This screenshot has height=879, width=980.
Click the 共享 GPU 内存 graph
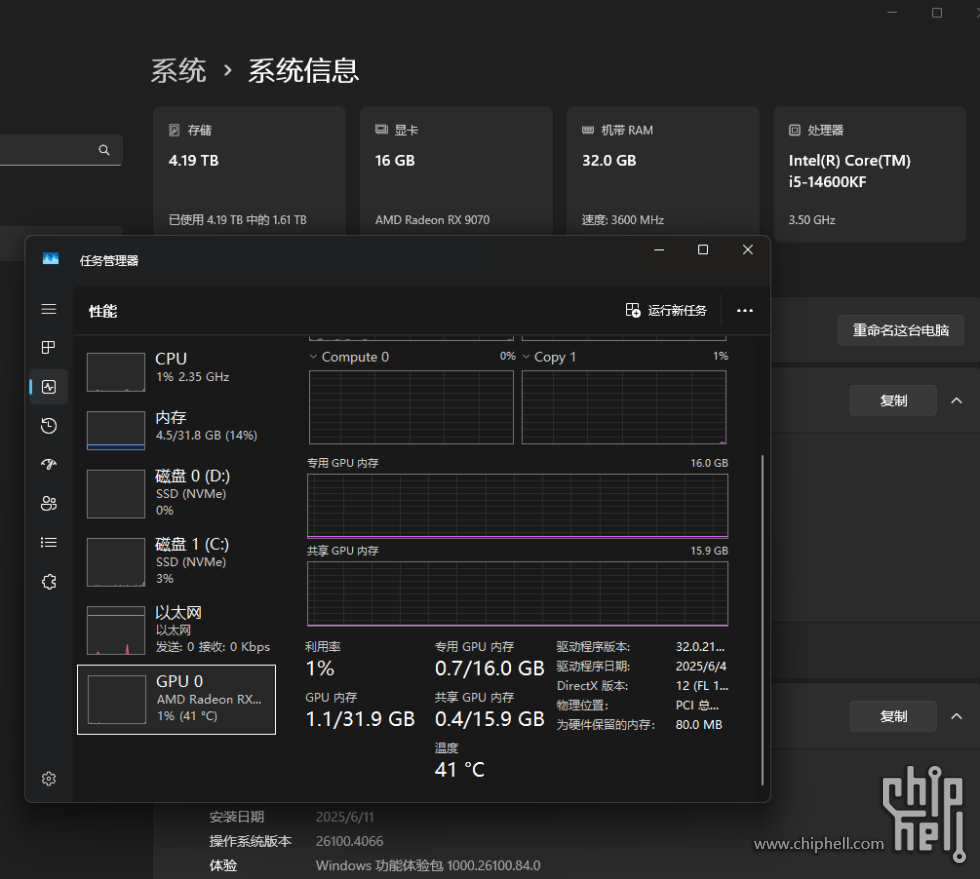click(518, 593)
